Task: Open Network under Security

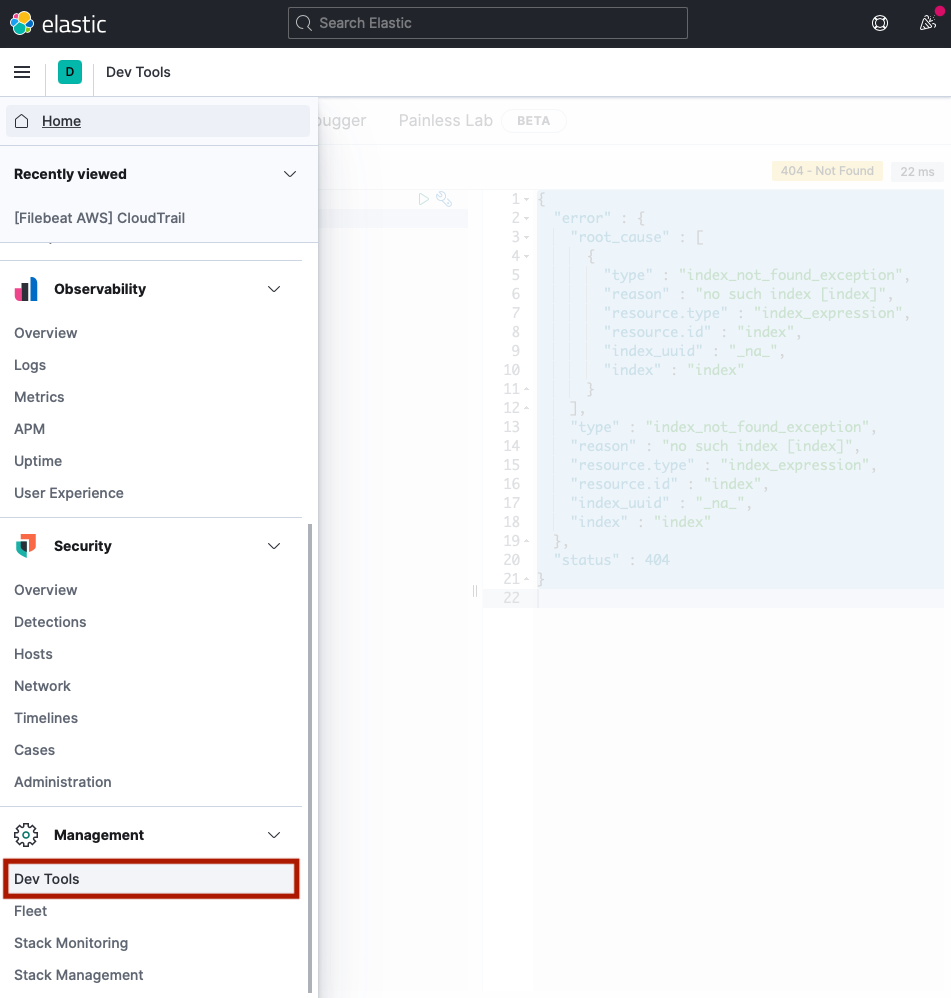Action: click(42, 686)
